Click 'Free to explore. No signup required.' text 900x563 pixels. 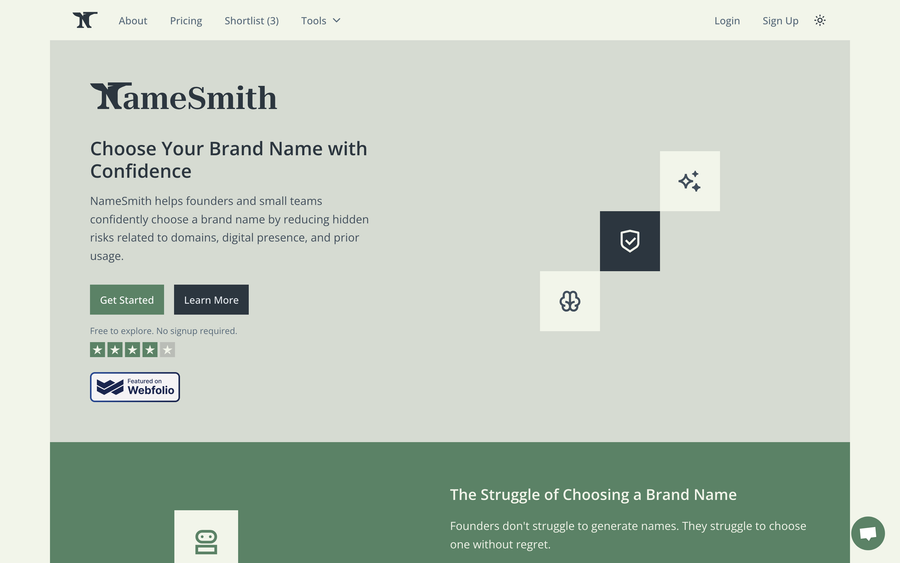164,331
